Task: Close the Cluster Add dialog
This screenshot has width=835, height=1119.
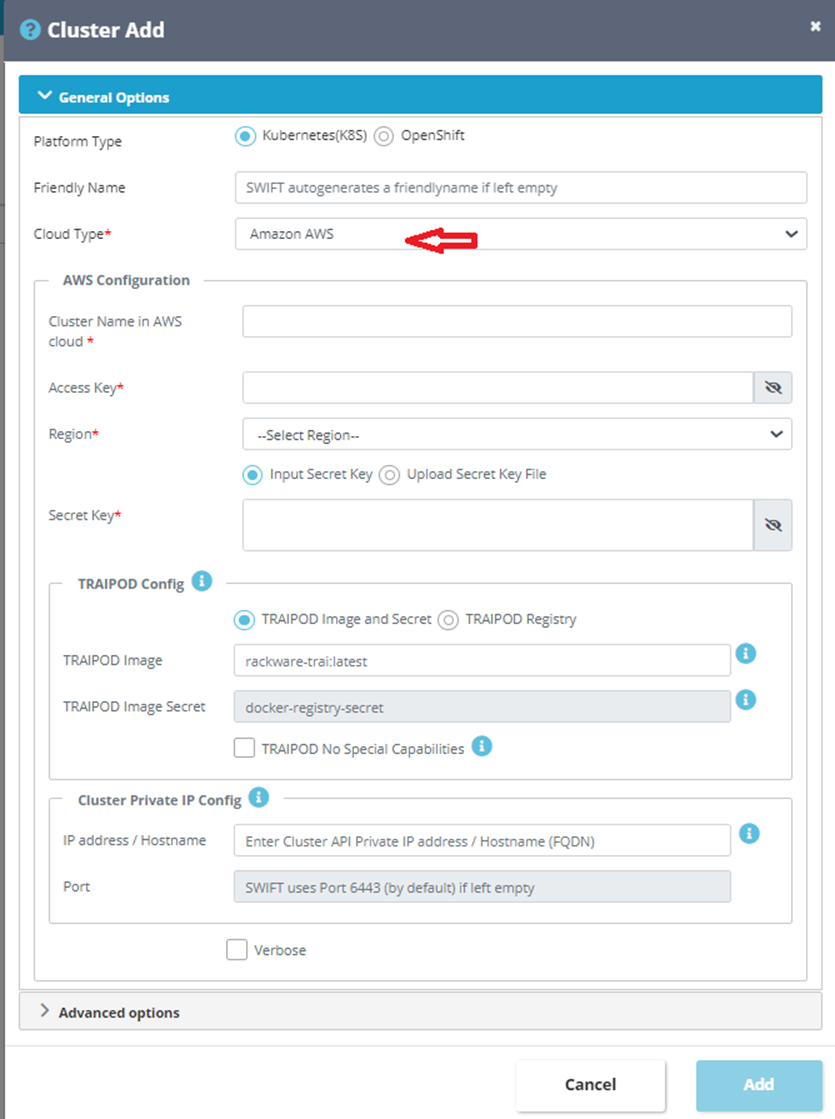Action: [x=815, y=26]
